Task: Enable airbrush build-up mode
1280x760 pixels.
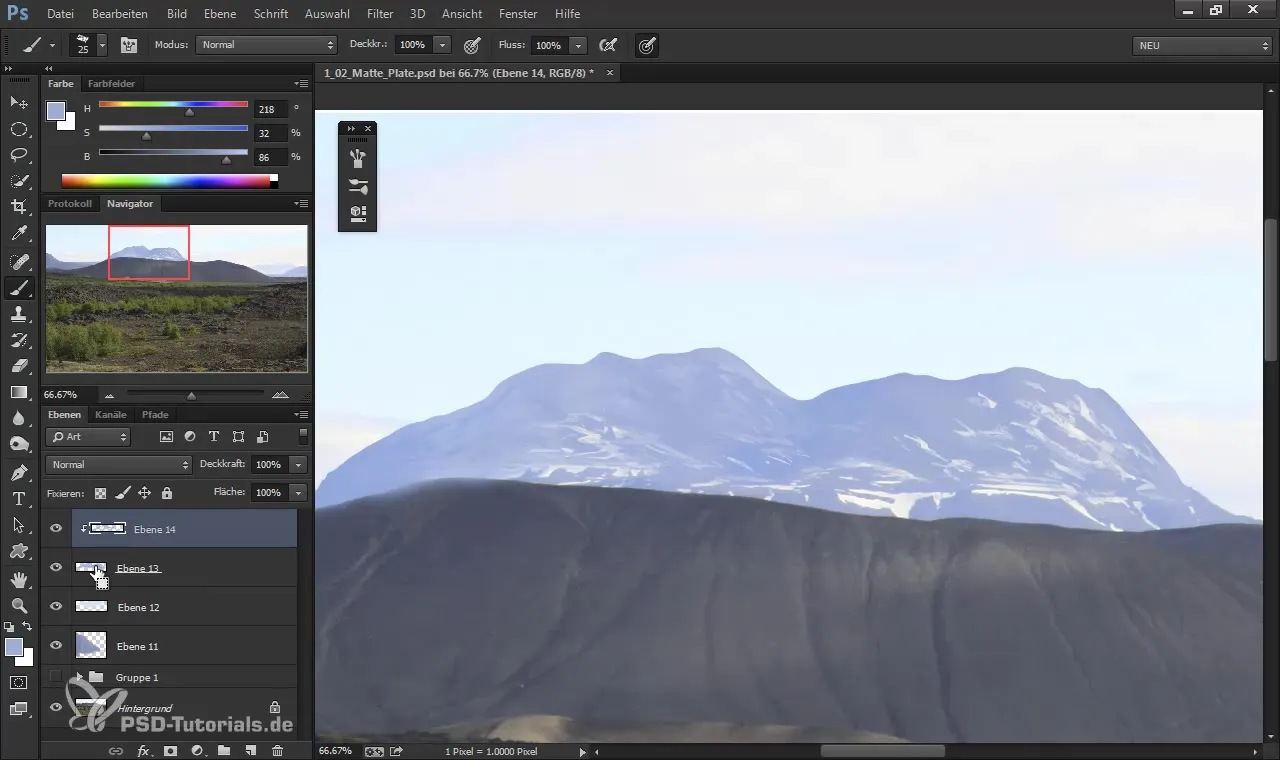Action: point(607,45)
